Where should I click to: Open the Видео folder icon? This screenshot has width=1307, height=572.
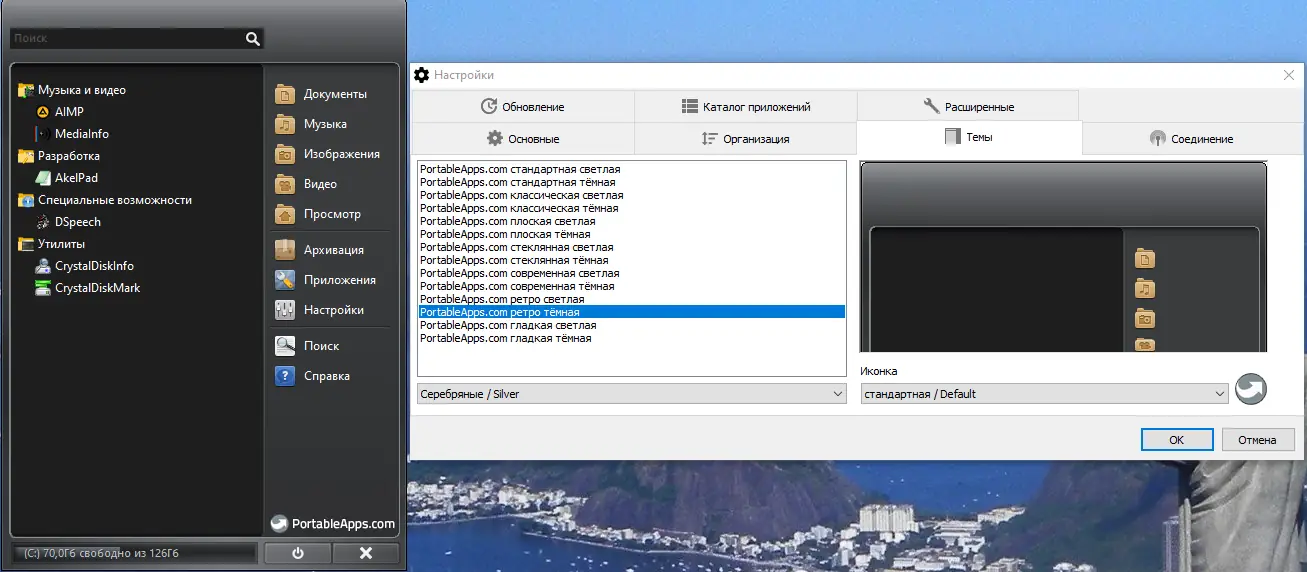click(x=285, y=184)
